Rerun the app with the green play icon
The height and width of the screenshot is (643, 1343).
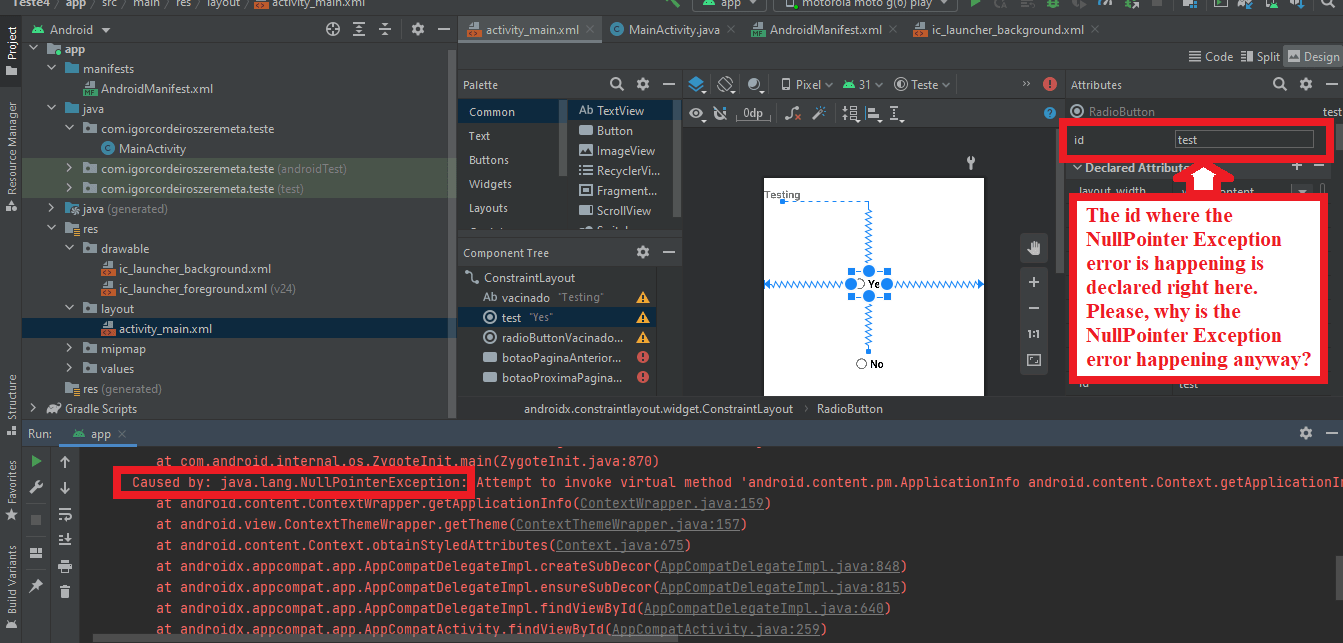coord(37,462)
